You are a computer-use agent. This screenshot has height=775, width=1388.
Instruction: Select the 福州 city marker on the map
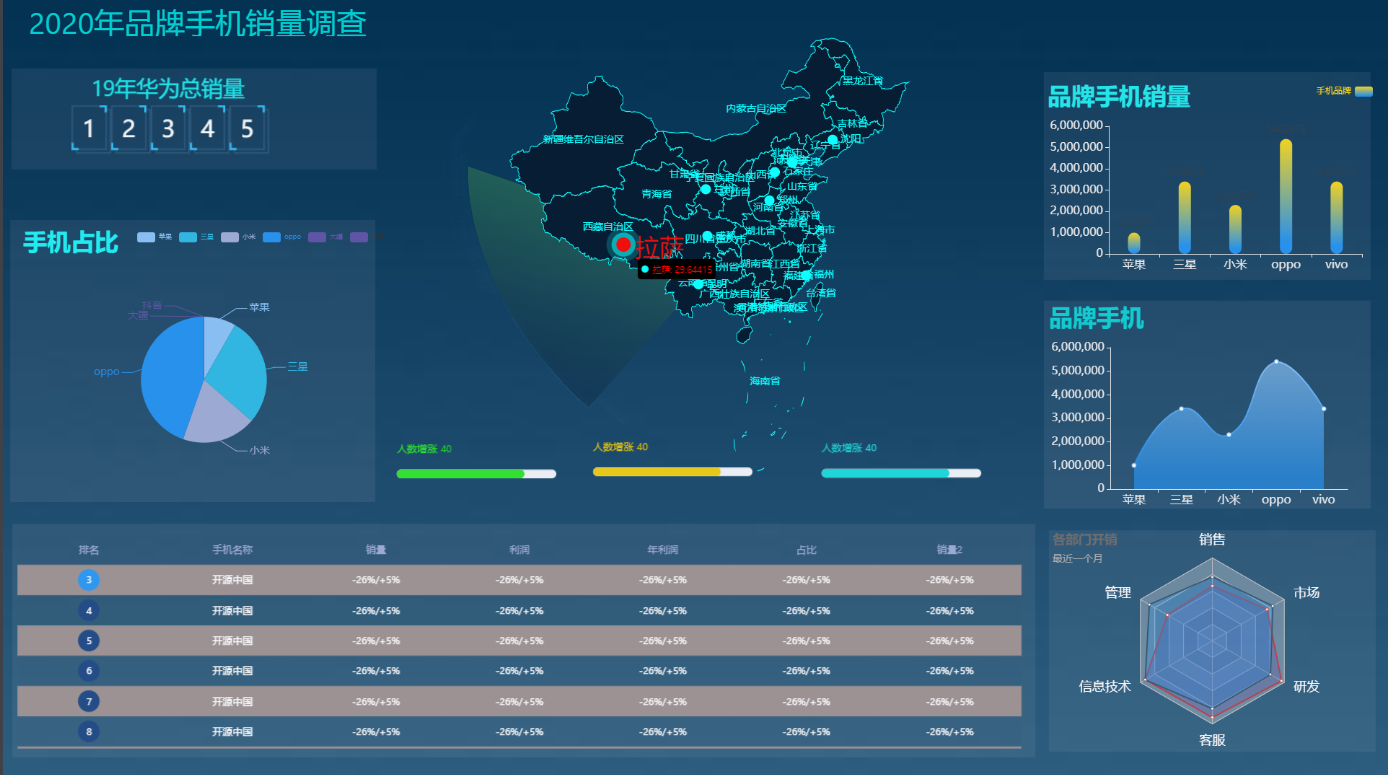tap(806, 274)
